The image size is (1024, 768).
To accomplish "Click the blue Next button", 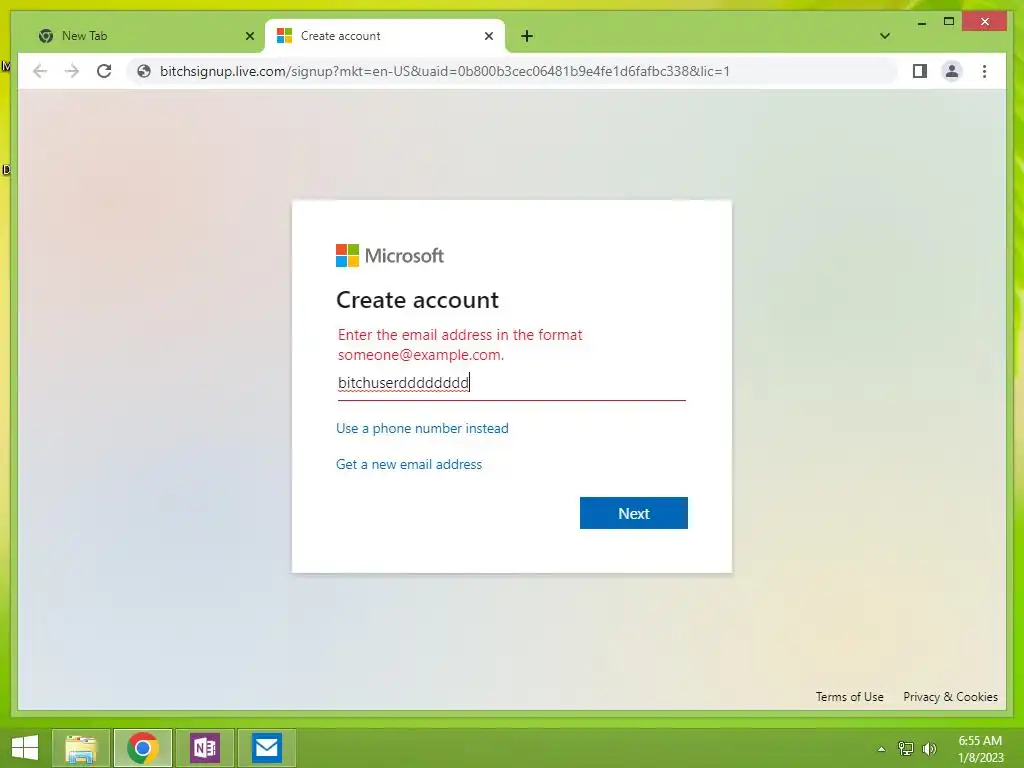I will click(x=633, y=513).
